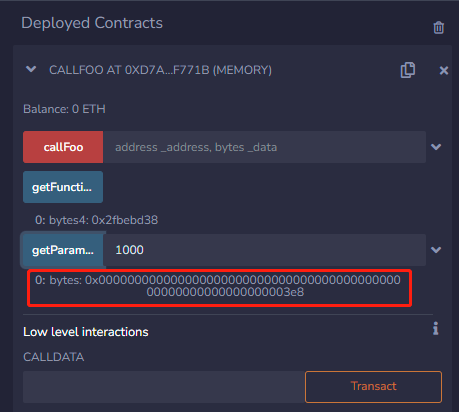Expand the callFoo function parameters chevron
459x412 pixels.
(436, 147)
